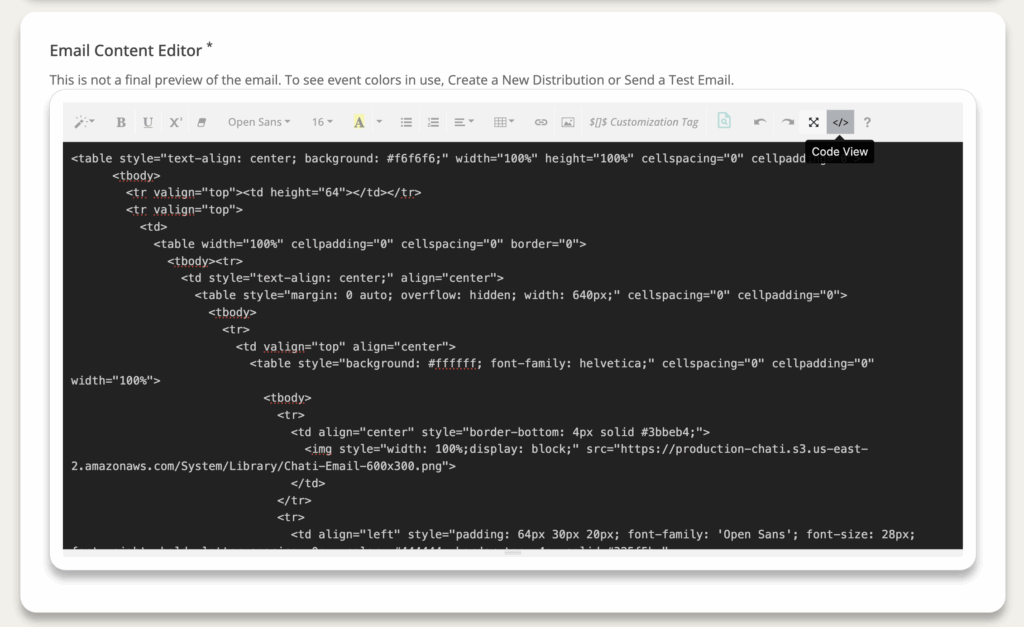Open the font size 16 dropdown
Viewport: 1024px width, 627px height.
click(x=321, y=122)
